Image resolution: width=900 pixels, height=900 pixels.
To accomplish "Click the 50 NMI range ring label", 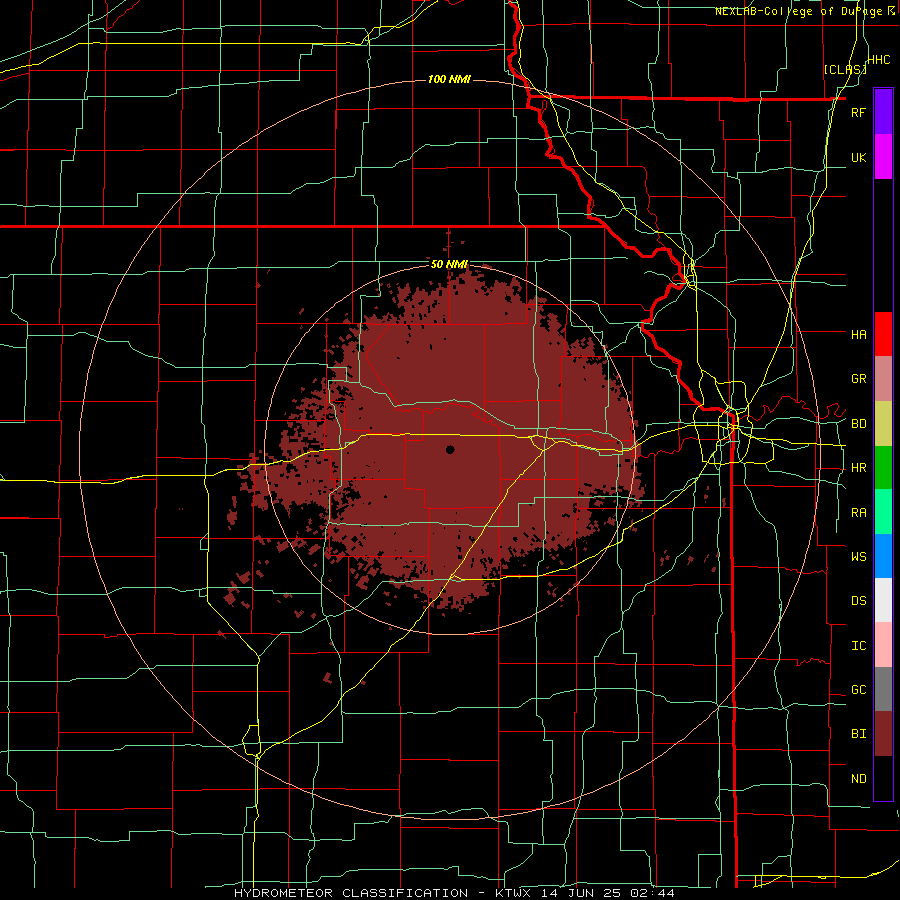I will click(x=449, y=264).
